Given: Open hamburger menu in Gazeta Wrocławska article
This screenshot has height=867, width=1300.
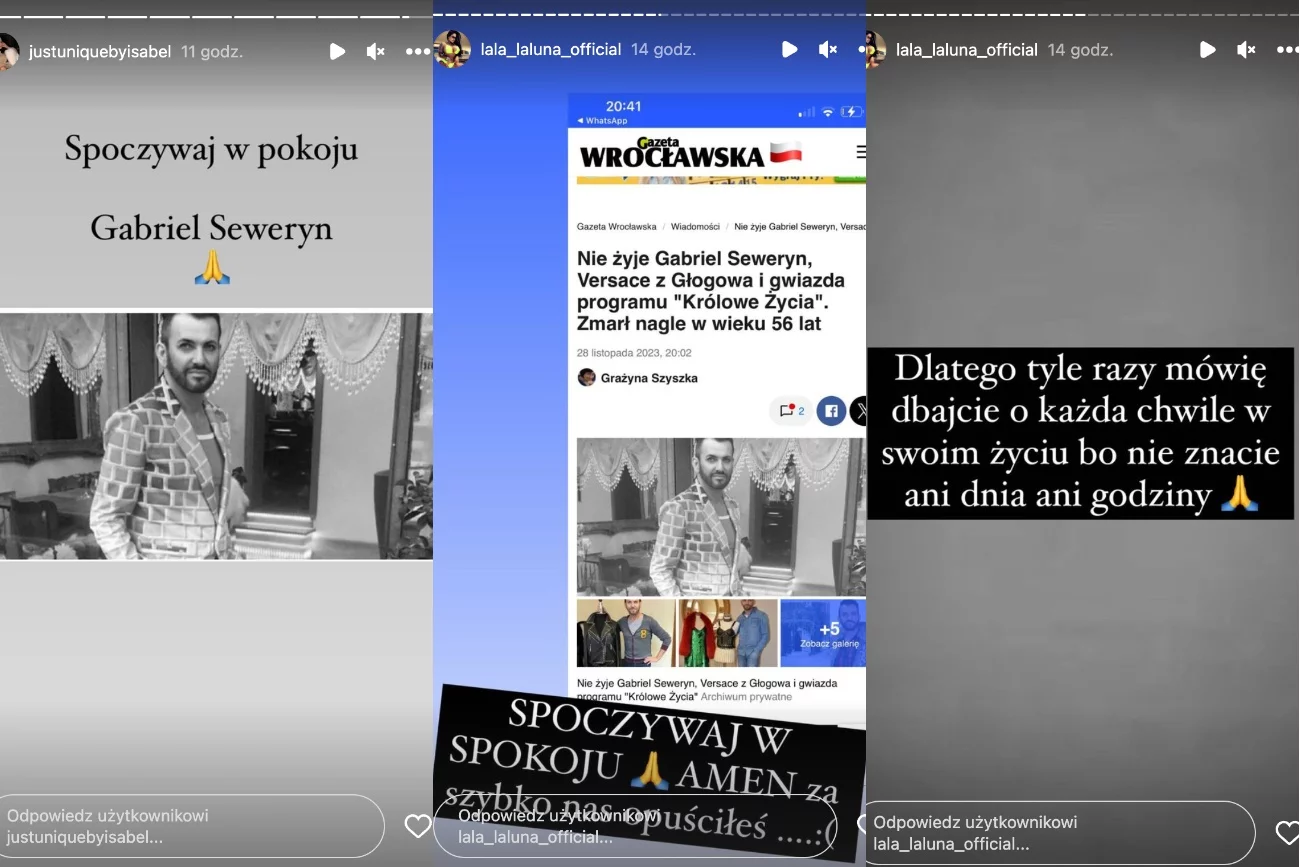Looking at the screenshot, I should coord(859,152).
